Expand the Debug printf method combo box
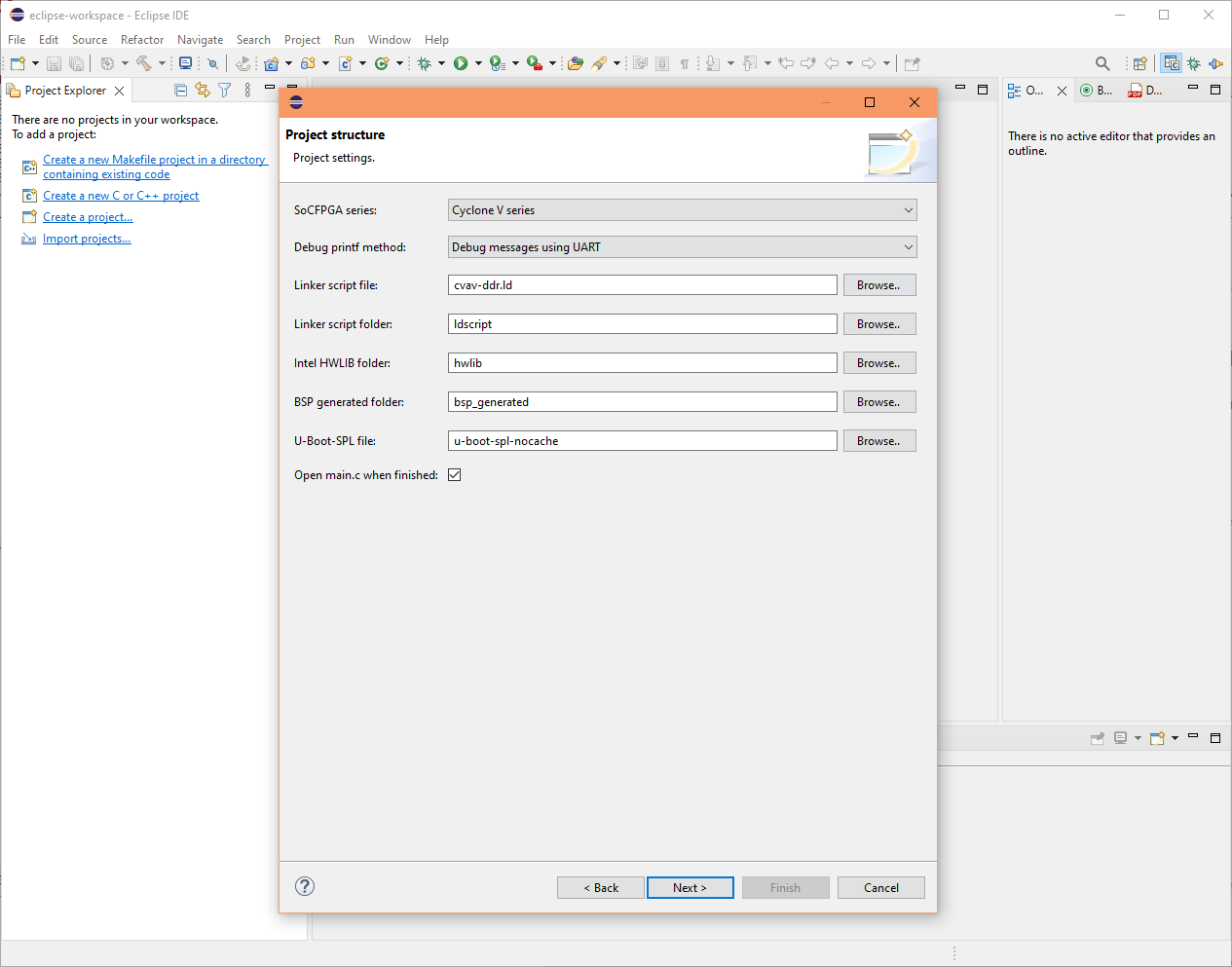The width and height of the screenshot is (1232, 967). [x=682, y=247]
